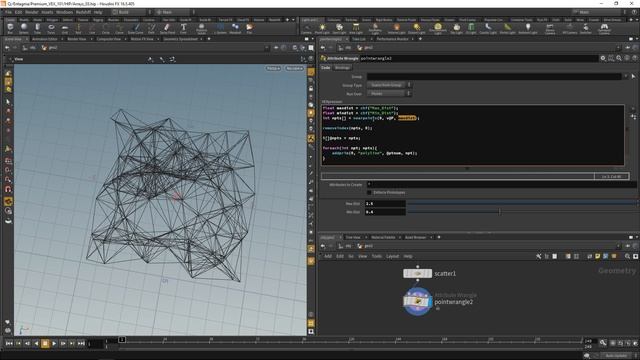Select the Draw Curve shelf tool
This screenshot has width=640, height=360.
[136, 28]
